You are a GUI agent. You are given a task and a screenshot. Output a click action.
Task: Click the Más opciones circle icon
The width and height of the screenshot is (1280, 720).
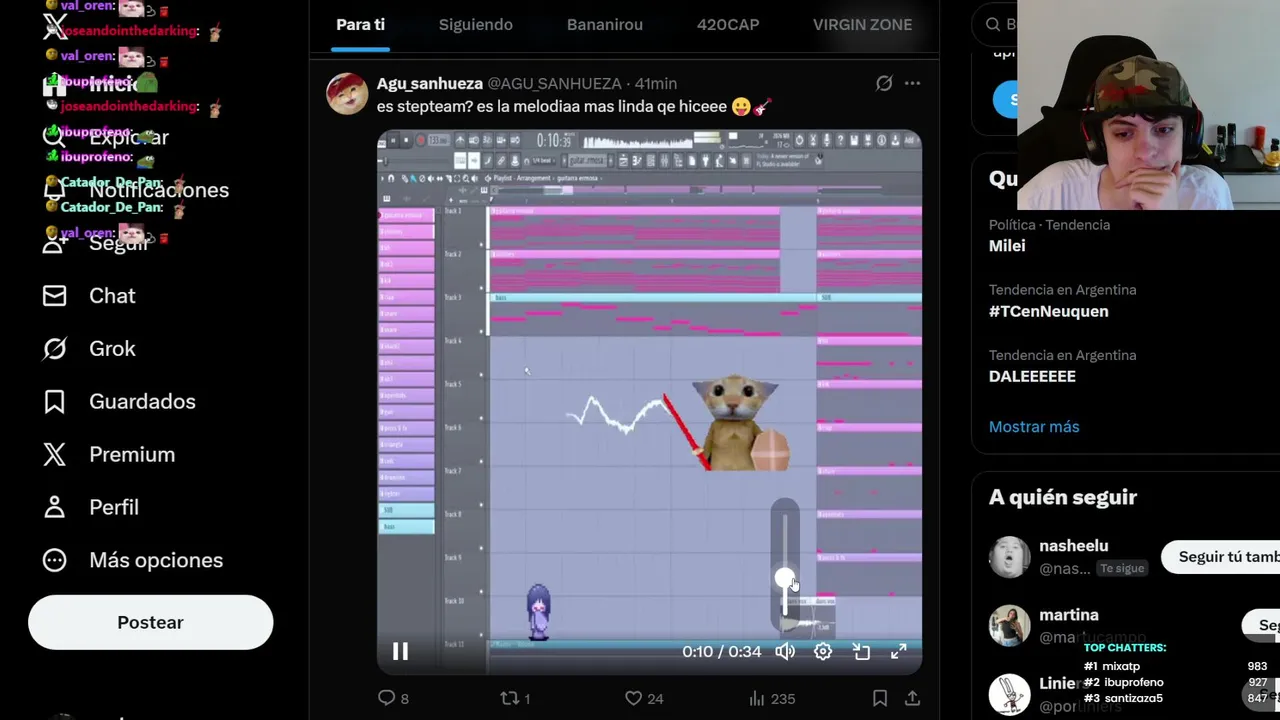55,560
